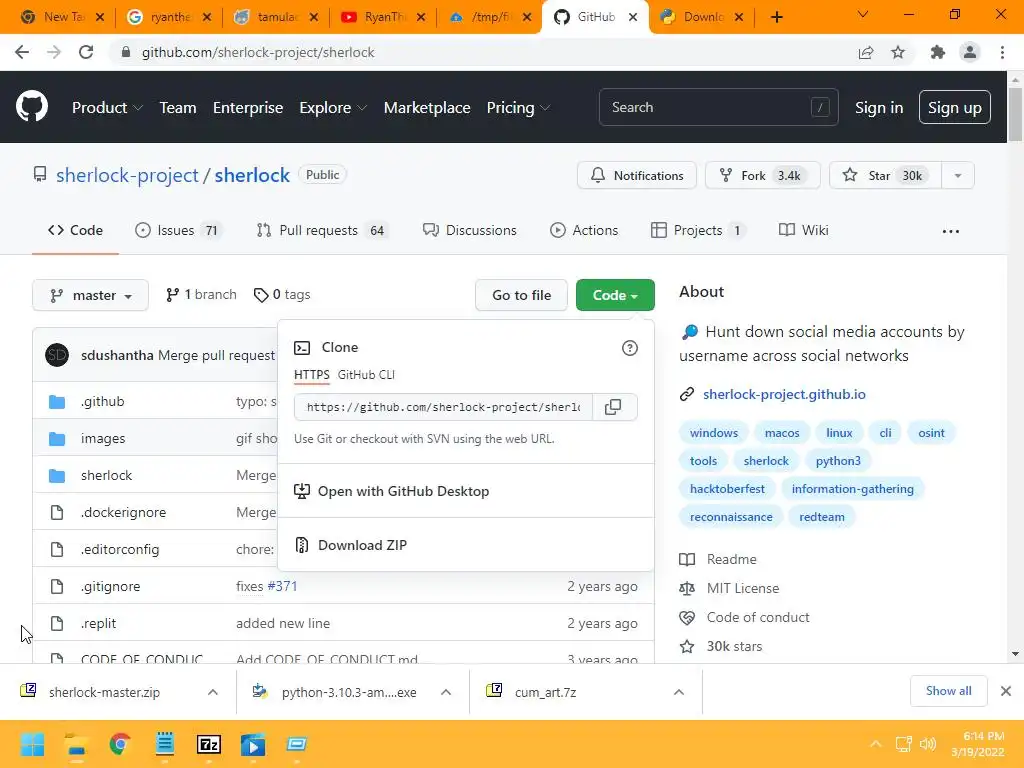Open Star list dropdown arrow
1024x768 pixels.
click(958, 176)
